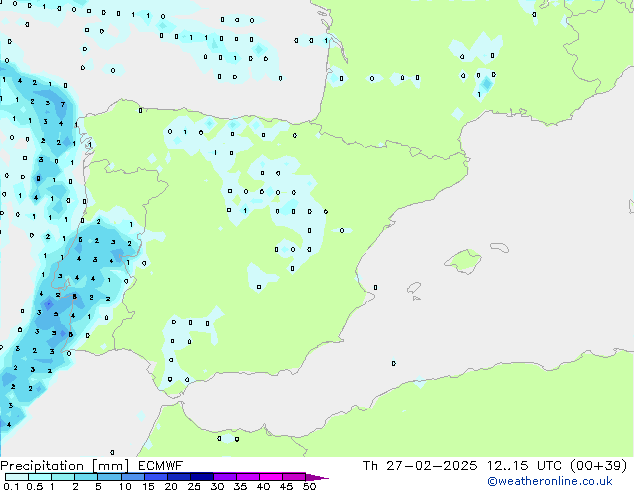This screenshot has height=490, width=634.
Task: Select the 1–2 mm legend color box
Action: click(x=63, y=477)
